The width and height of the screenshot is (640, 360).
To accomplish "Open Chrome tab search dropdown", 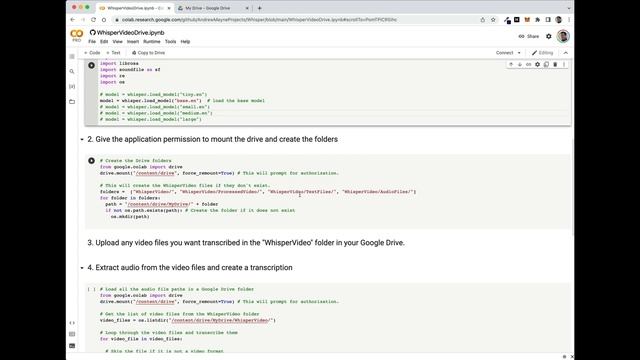I will click(x=569, y=8).
